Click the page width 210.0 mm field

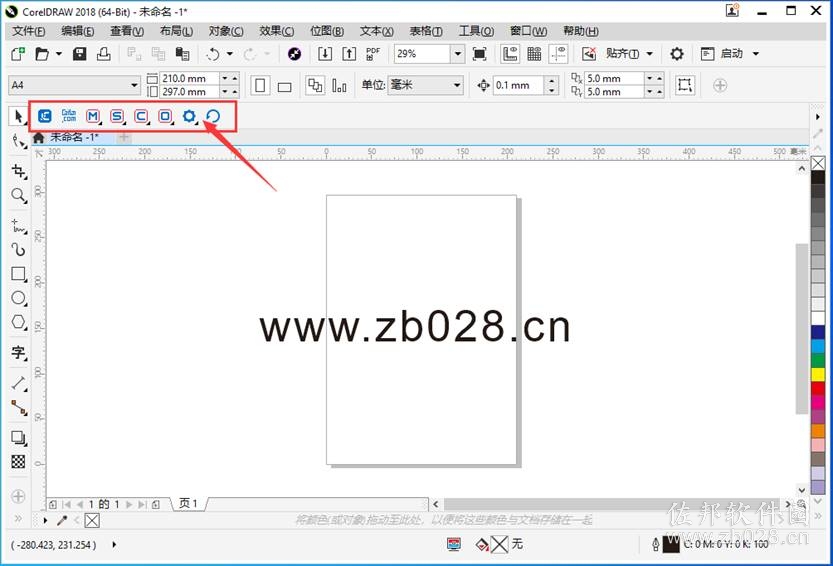190,78
